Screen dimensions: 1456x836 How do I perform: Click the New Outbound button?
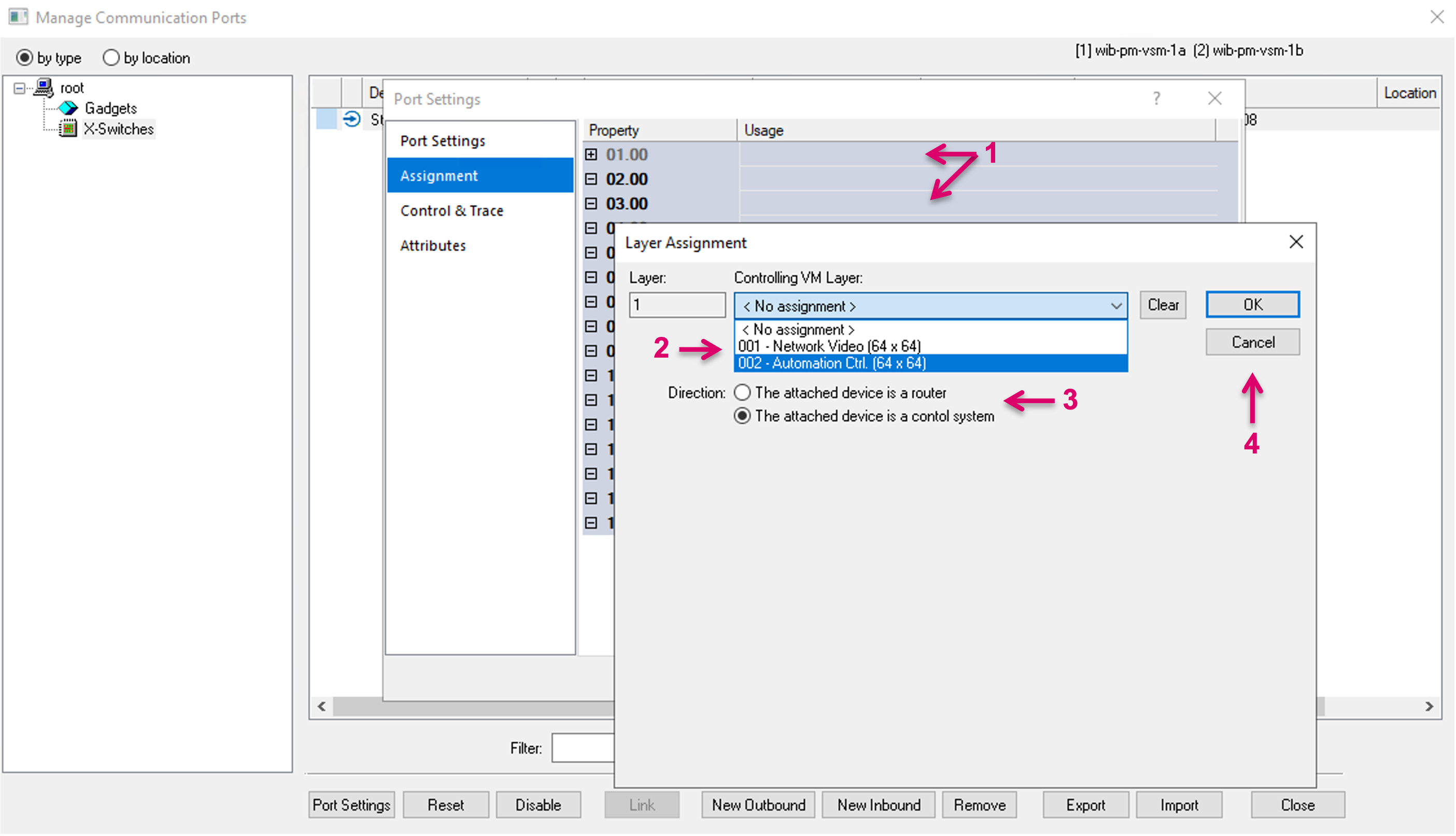click(758, 805)
